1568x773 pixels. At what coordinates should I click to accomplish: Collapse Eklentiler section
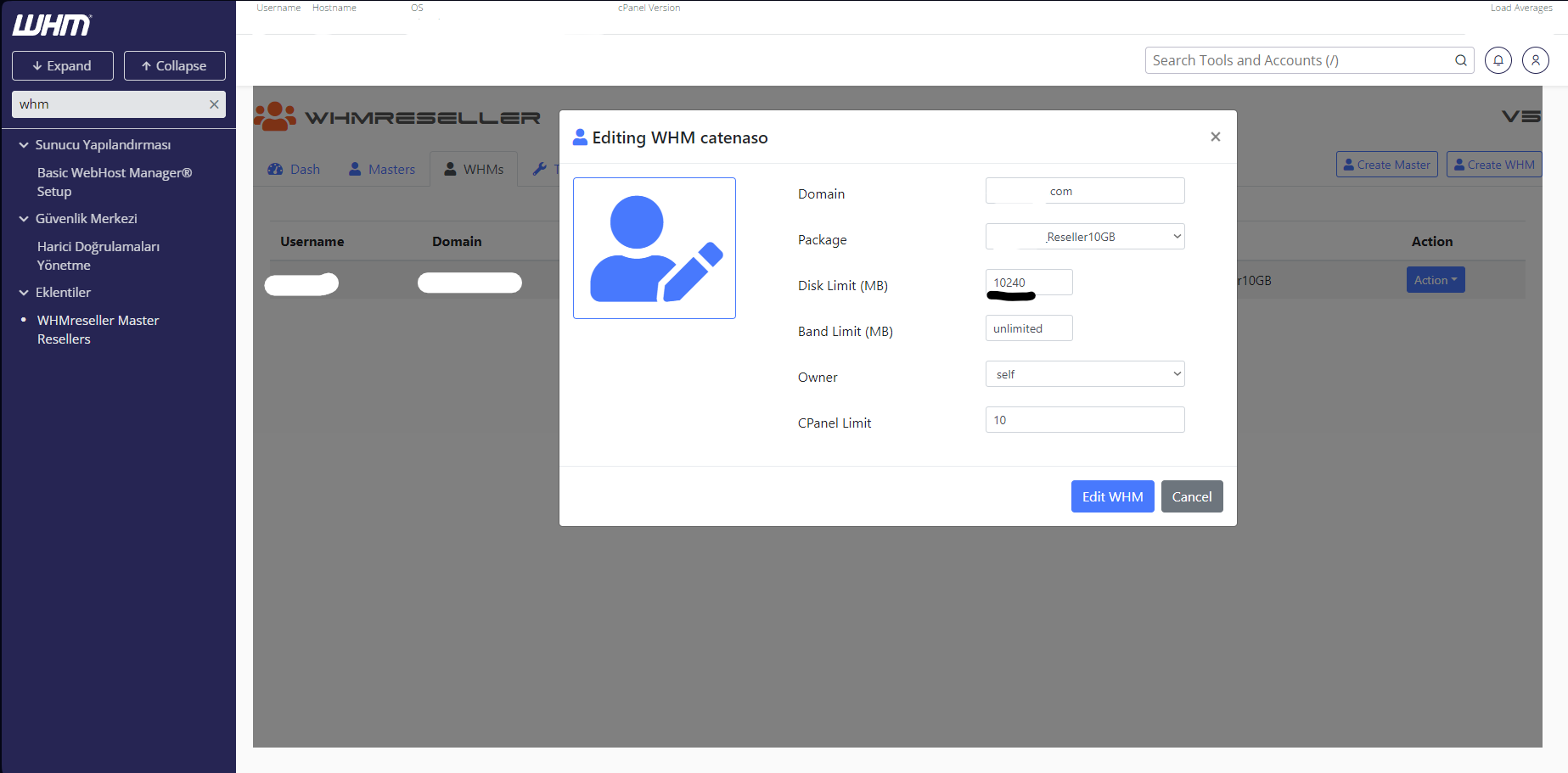point(55,293)
